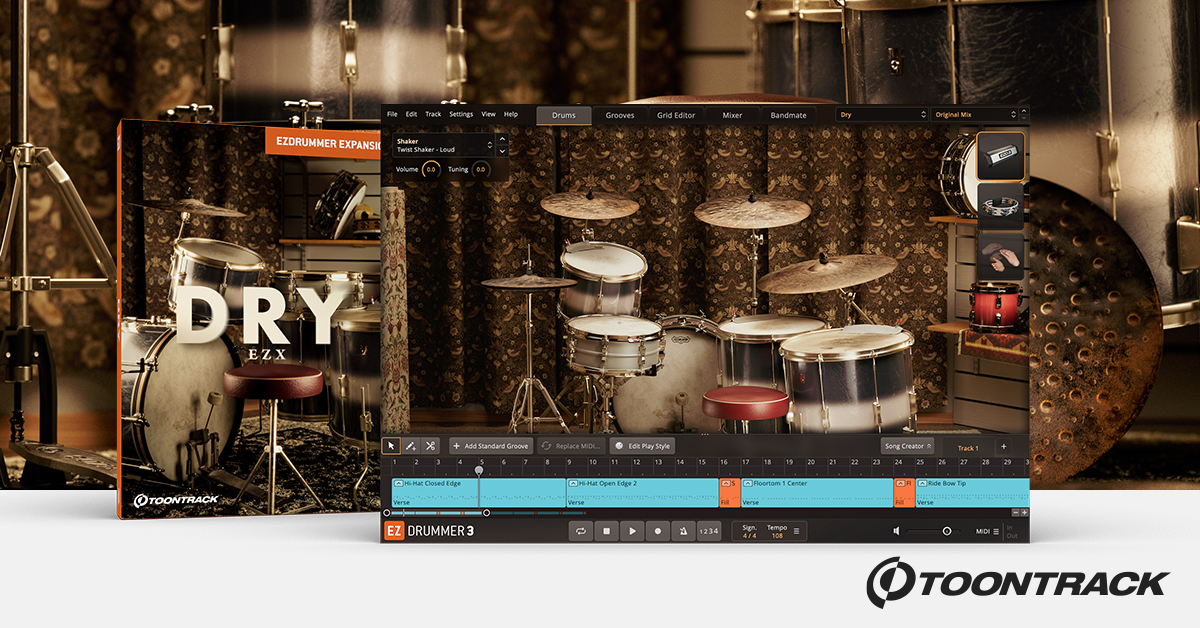Step to next shaker instrument with down arrow
Viewport: 1200px width, 628px height.
502,151
